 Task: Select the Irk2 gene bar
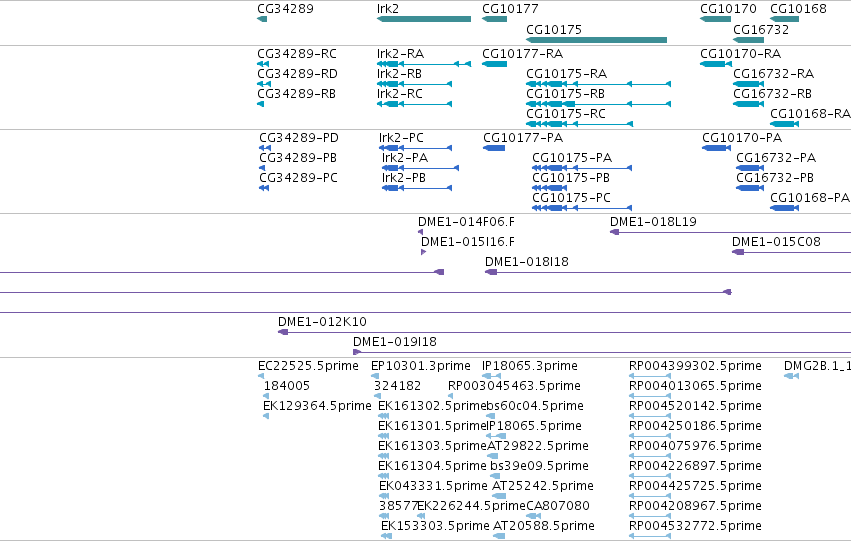tap(424, 19)
